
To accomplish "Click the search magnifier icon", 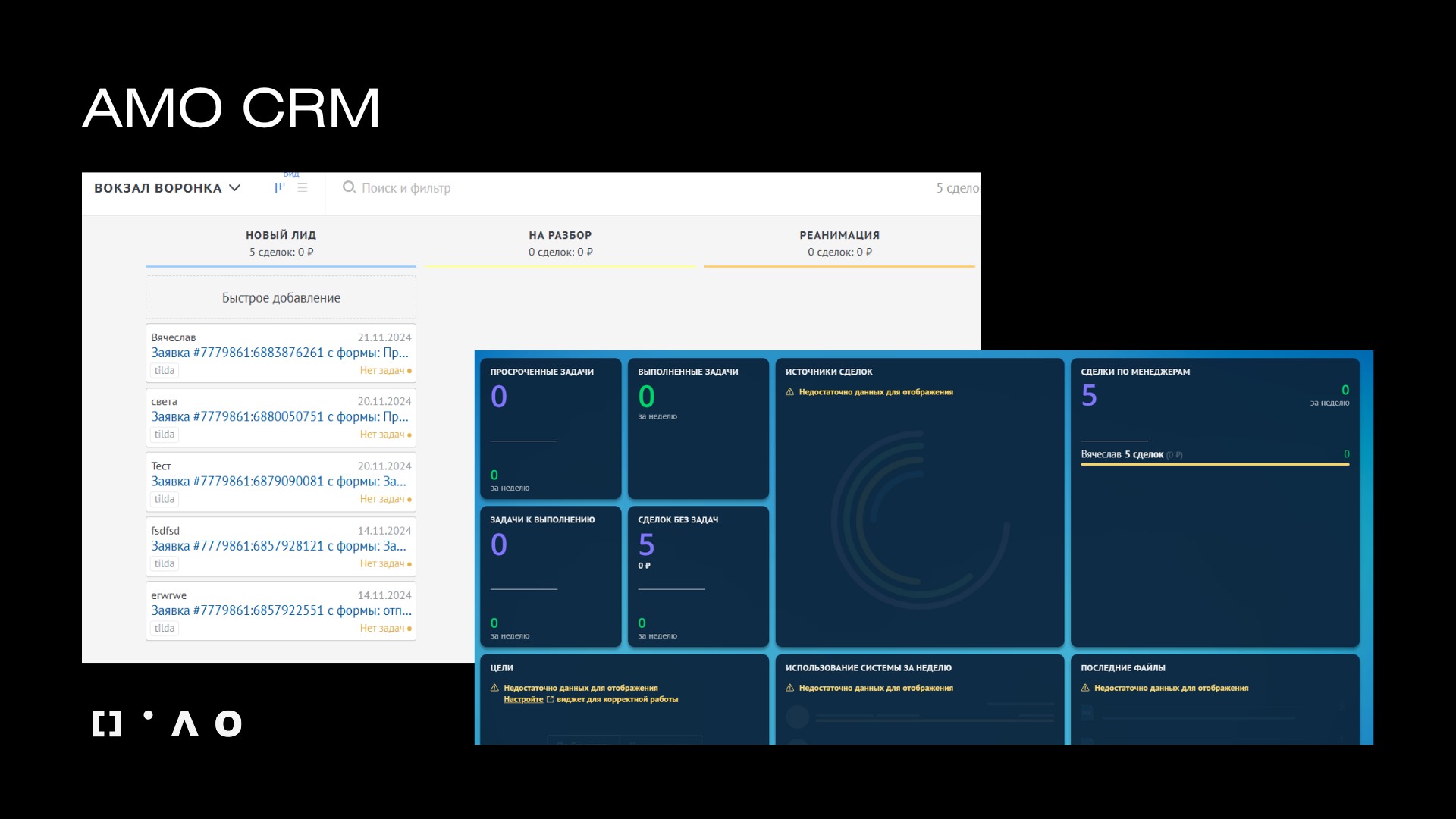I will (349, 187).
